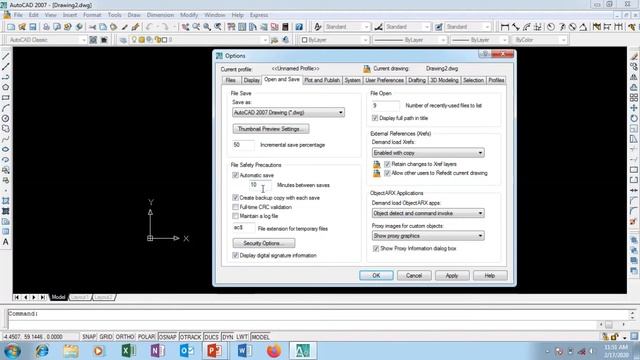Click the Security Options button

264,243
